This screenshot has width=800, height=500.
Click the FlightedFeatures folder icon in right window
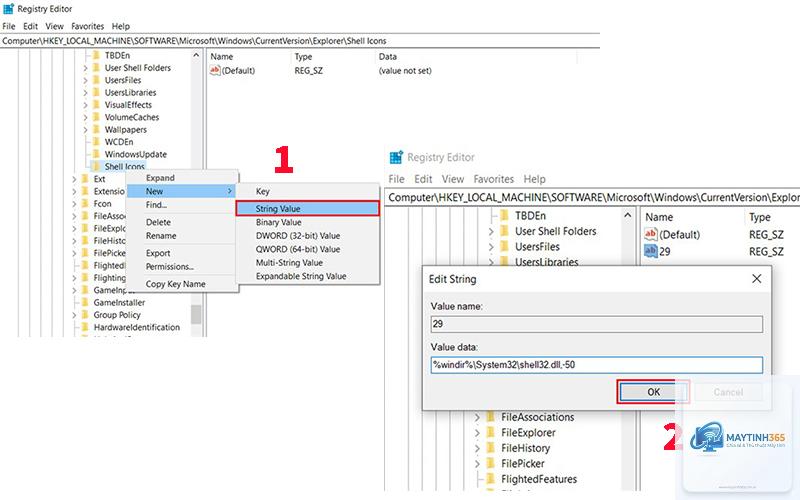tap(491, 479)
